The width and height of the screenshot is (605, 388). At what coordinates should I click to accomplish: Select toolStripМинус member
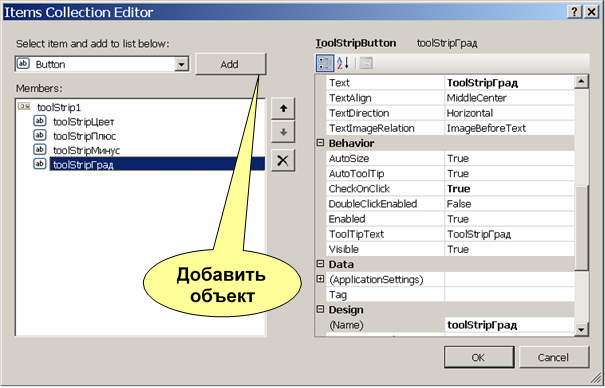86,150
